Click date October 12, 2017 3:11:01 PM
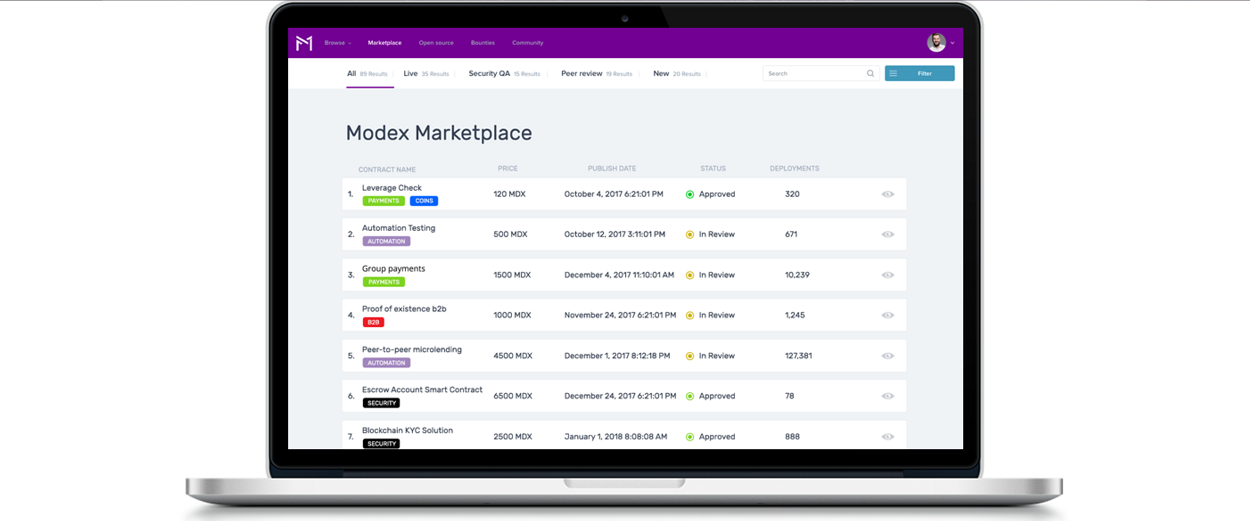1250x521 pixels. 614,234
